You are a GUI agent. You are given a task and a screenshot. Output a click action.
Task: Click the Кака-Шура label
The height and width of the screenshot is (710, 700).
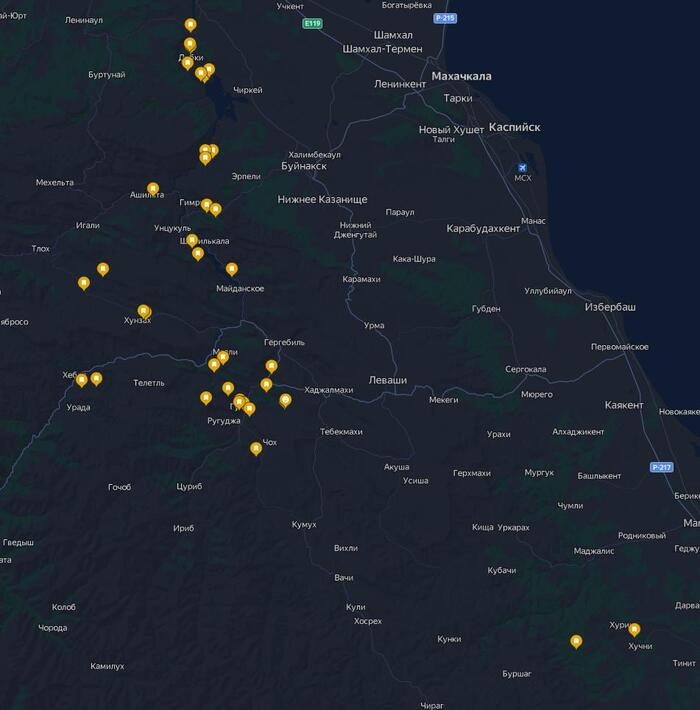(414, 259)
